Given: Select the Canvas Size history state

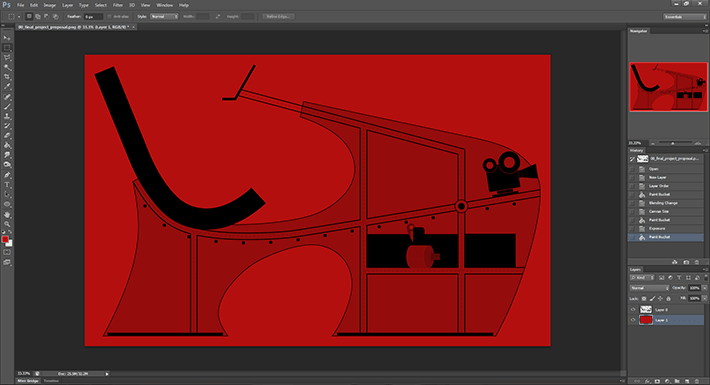Looking at the screenshot, I should [x=666, y=212].
